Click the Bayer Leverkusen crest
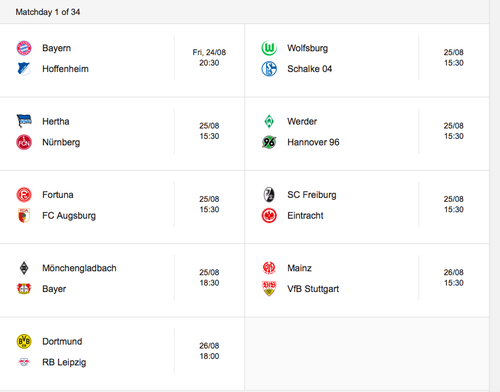The height and width of the screenshot is (392, 500). (x=24, y=289)
